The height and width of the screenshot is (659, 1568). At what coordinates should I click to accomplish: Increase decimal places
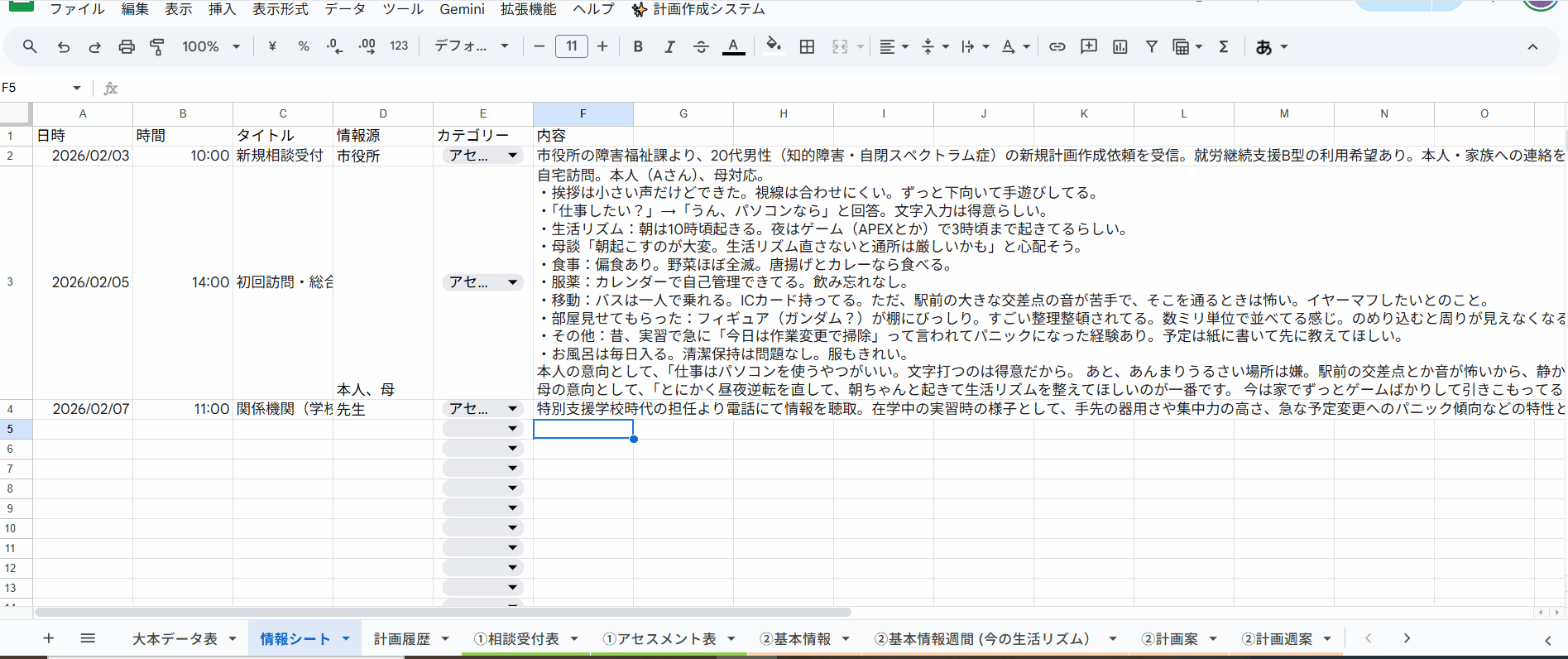pyautogui.click(x=367, y=46)
